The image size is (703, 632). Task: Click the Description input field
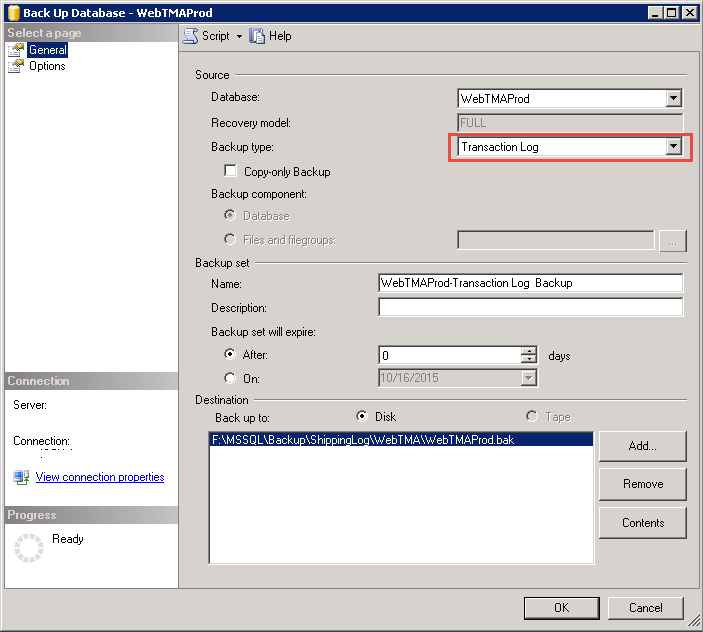click(530, 307)
